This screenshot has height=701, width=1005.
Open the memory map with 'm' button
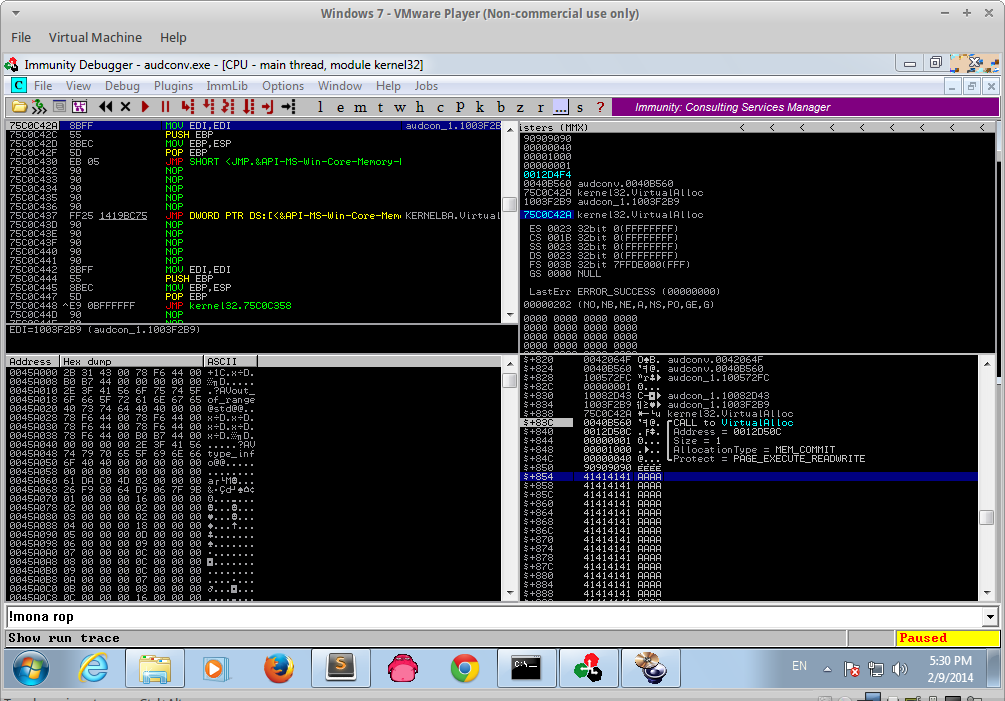click(x=360, y=107)
